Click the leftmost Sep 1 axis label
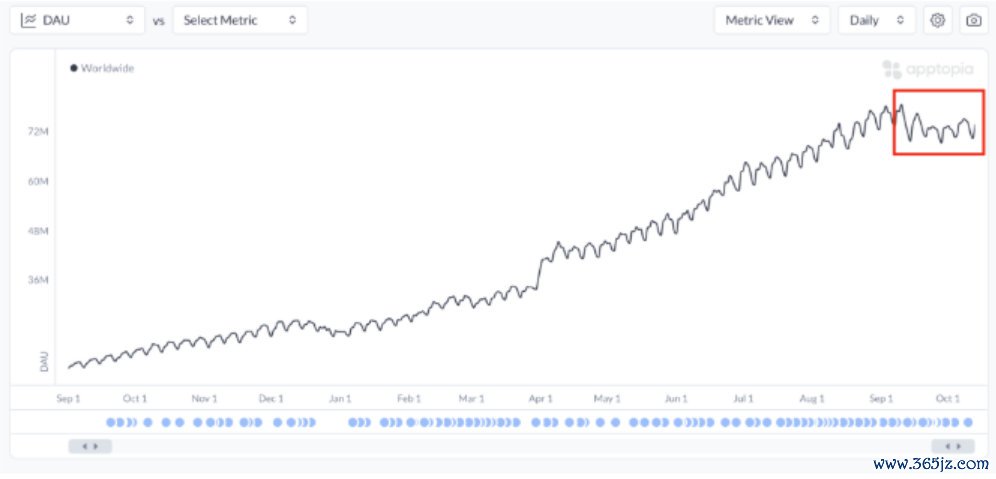996x479 pixels. [x=67, y=398]
